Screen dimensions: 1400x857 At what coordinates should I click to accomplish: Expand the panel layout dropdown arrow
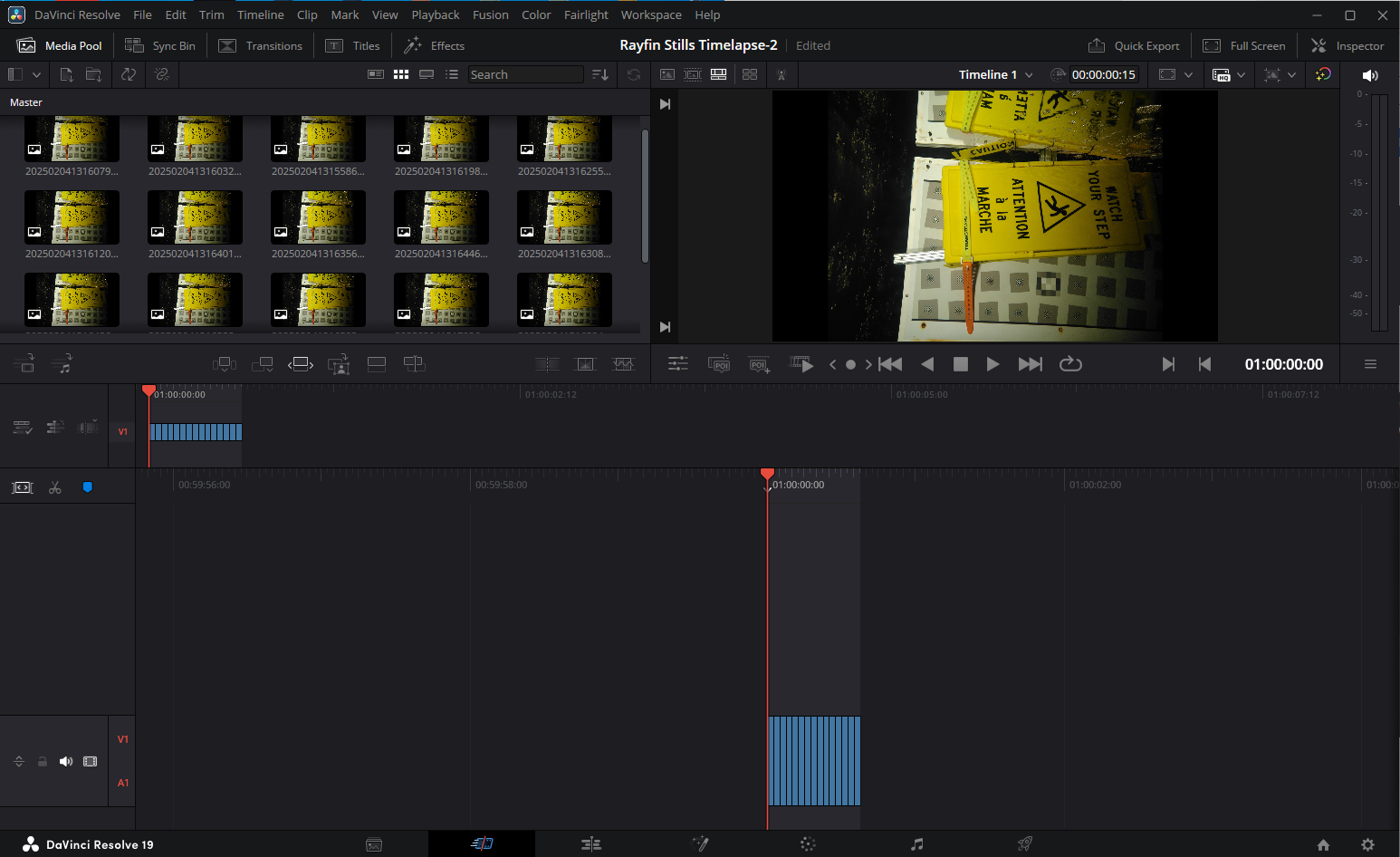pos(36,74)
